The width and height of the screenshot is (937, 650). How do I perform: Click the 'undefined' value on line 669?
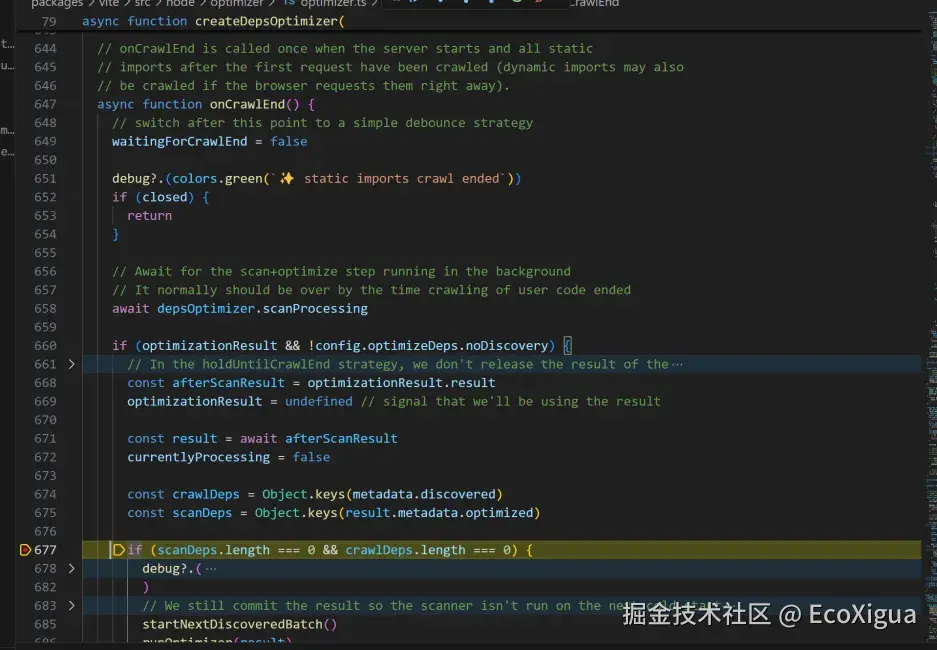click(x=319, y=401)
